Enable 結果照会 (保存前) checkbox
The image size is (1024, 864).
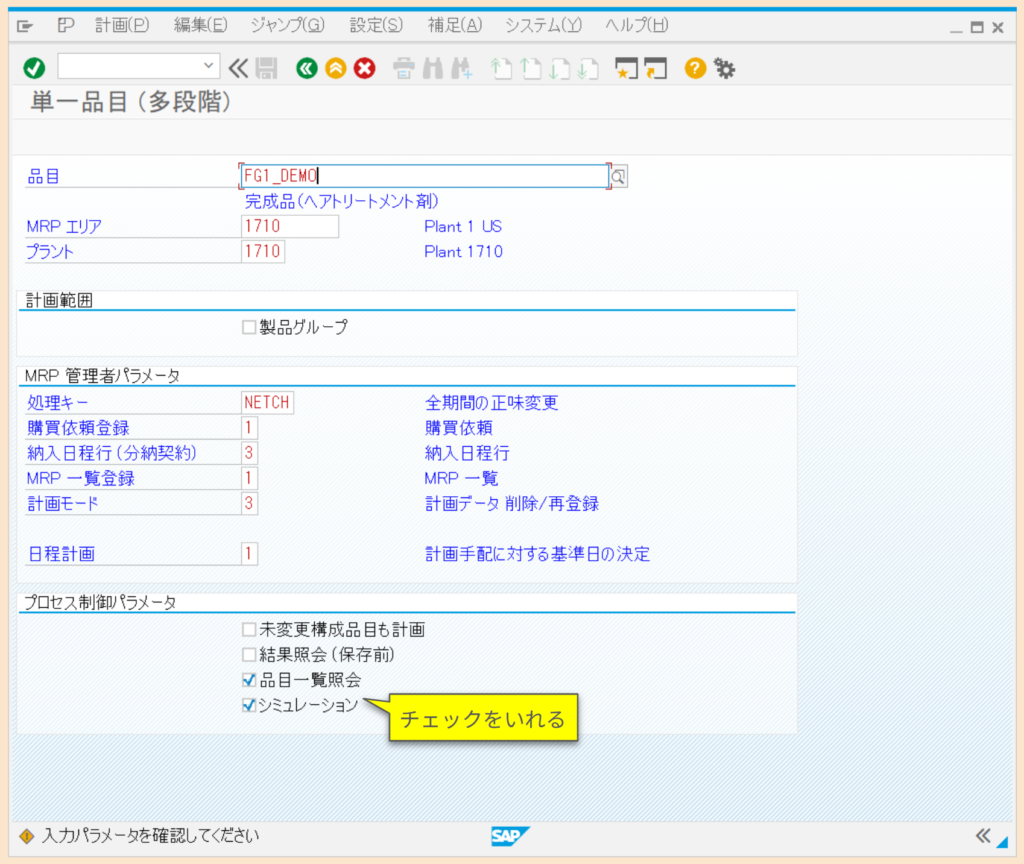click(249, 654)
